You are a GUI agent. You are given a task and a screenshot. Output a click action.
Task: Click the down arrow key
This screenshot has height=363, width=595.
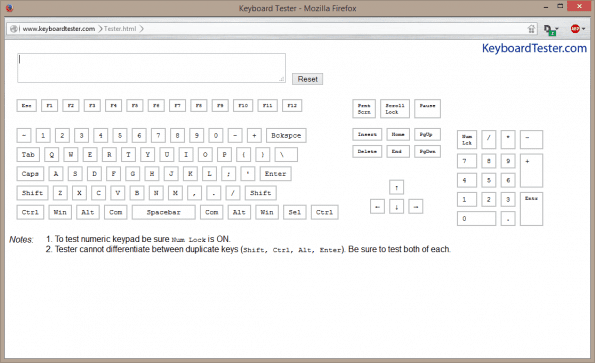397,207
